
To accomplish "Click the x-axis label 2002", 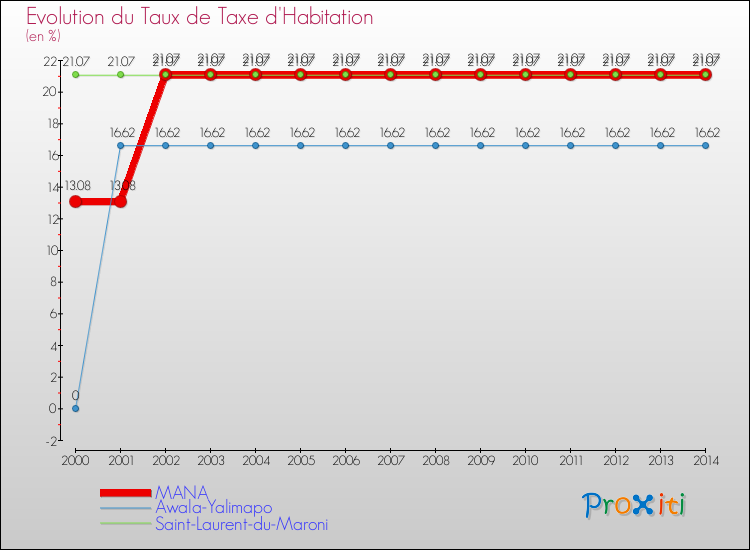I will (165, 461).
